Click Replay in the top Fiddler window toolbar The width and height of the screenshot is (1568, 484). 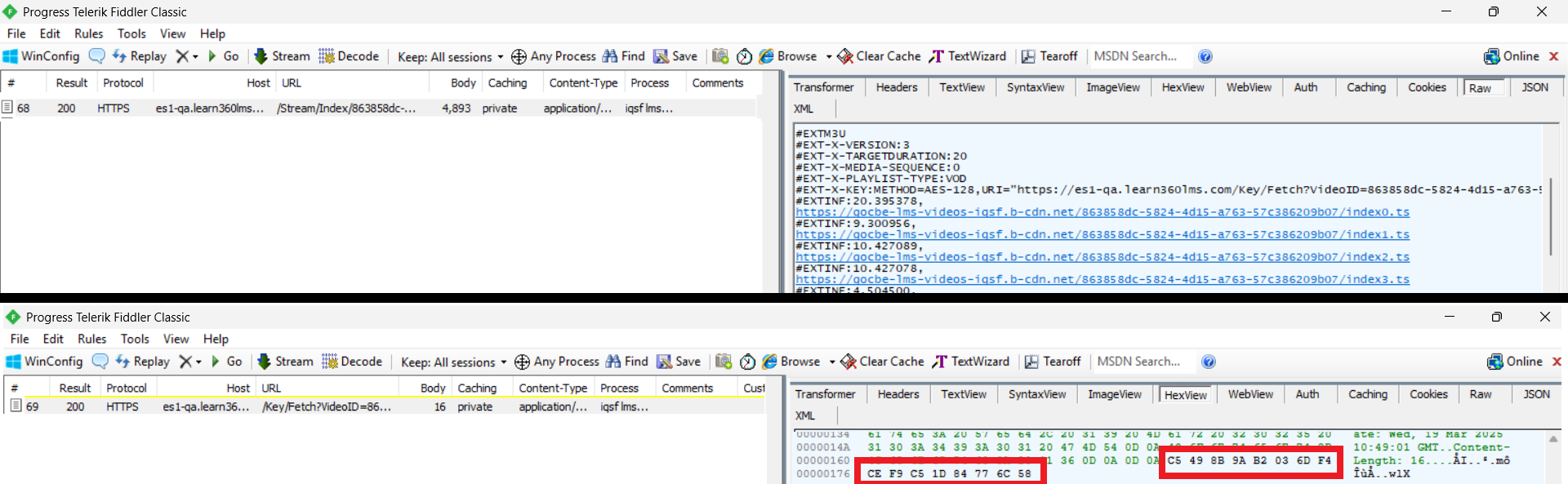tap(139, 56)
